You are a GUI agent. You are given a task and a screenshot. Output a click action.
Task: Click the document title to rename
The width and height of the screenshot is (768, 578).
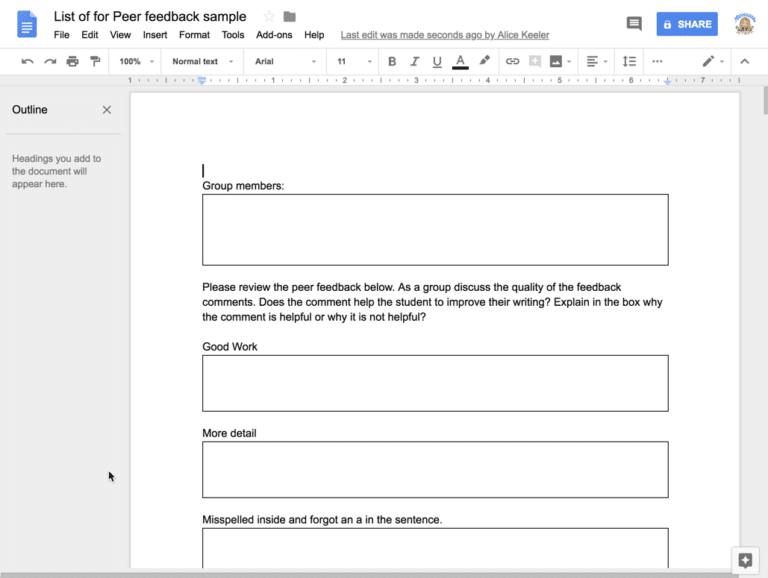click(x=150, y=16)
